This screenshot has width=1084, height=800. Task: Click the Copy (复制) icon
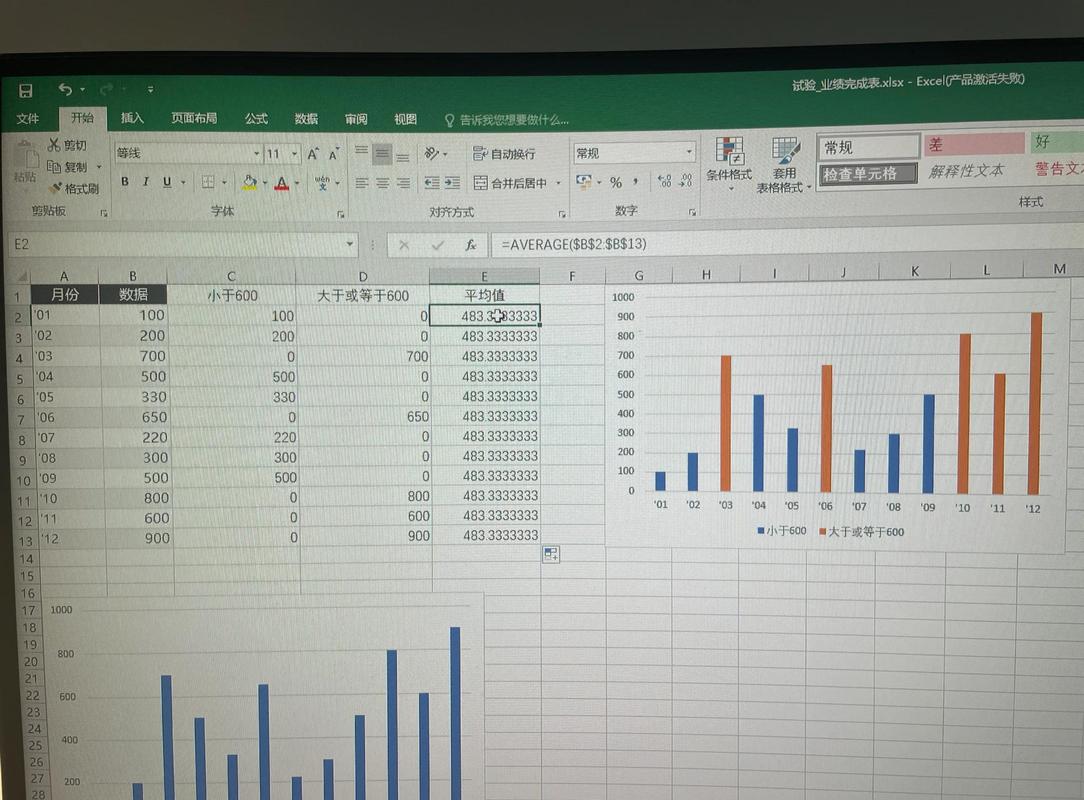pyautogui.click(x=54, y=166)
